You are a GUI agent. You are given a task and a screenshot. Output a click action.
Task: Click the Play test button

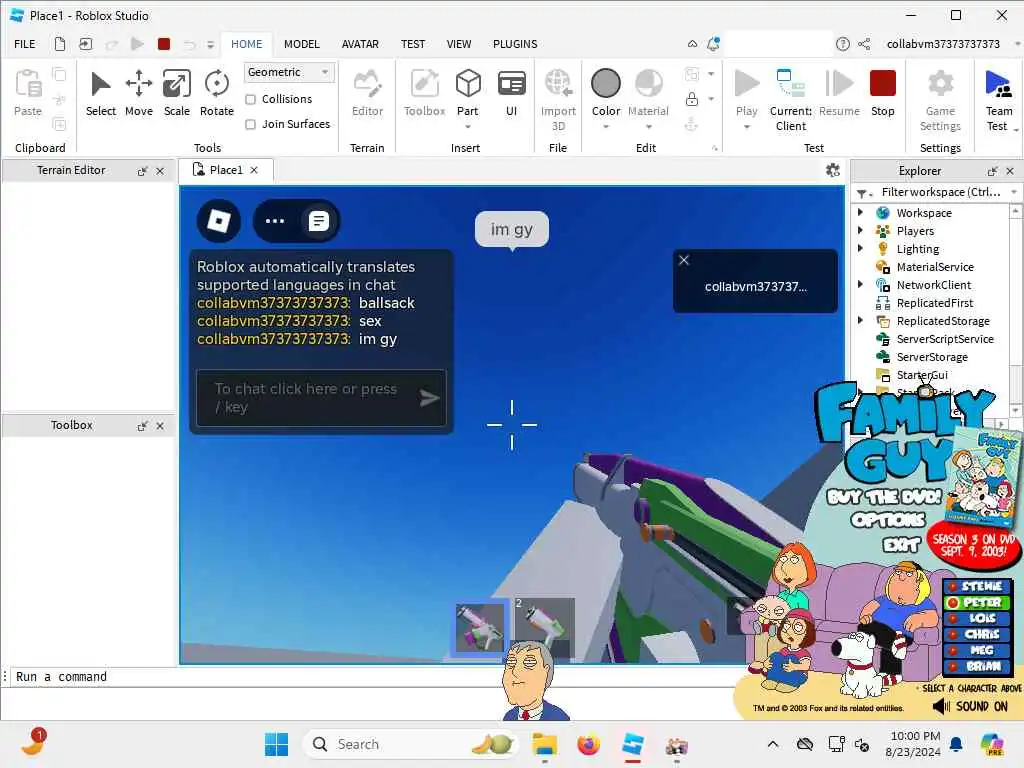pyautogui.click(x=746, y=93)
